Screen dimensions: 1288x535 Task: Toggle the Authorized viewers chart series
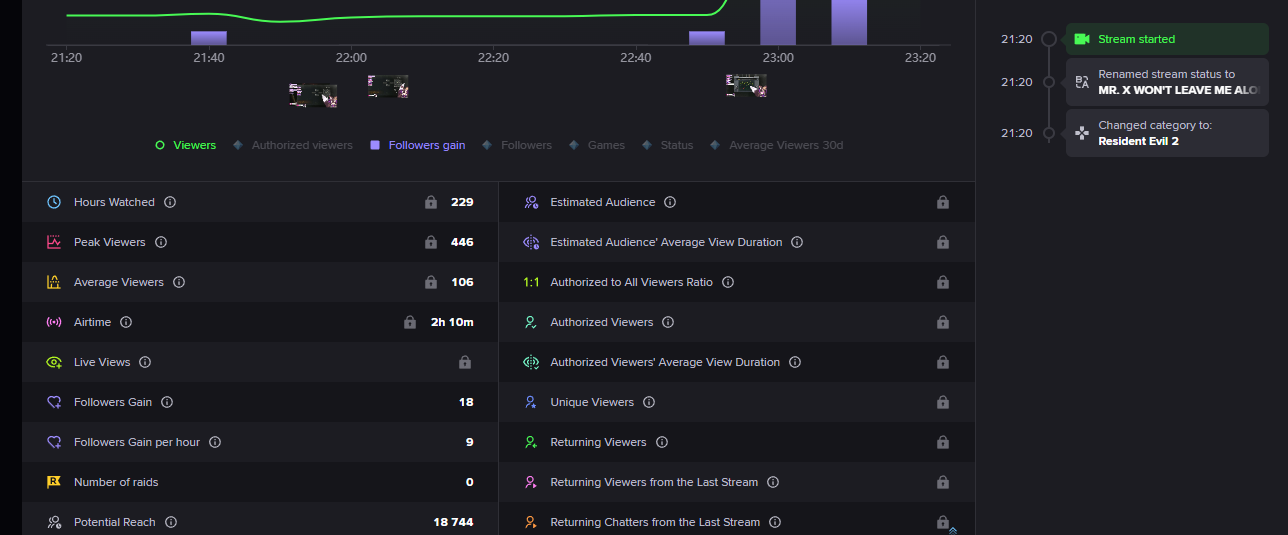(x=293, y=145)
